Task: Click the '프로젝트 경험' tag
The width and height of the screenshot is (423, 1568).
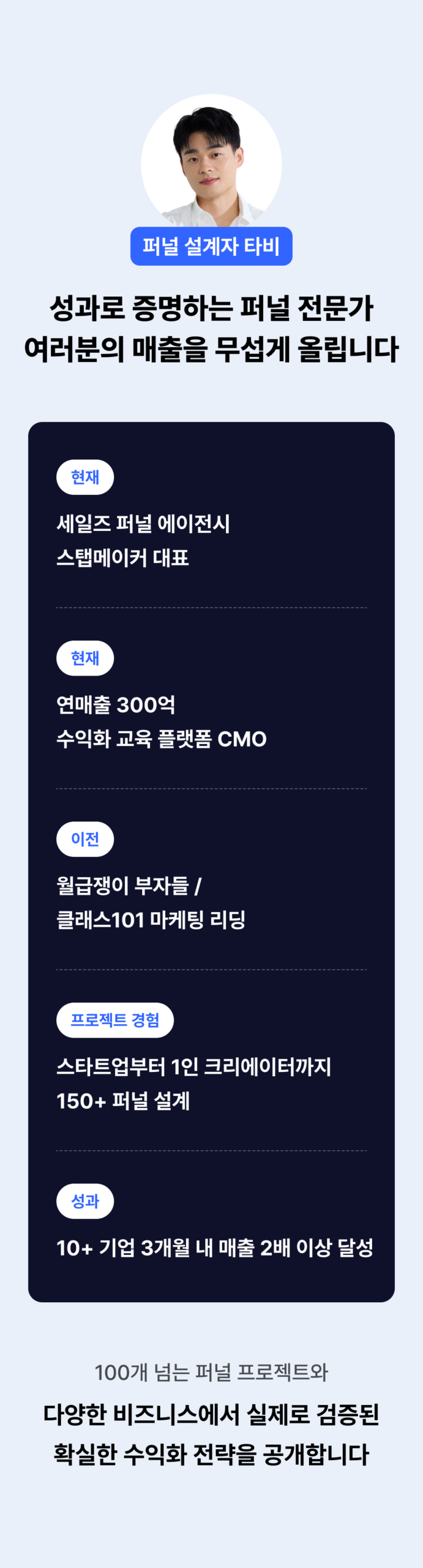Action: [x=115, y=1020]
